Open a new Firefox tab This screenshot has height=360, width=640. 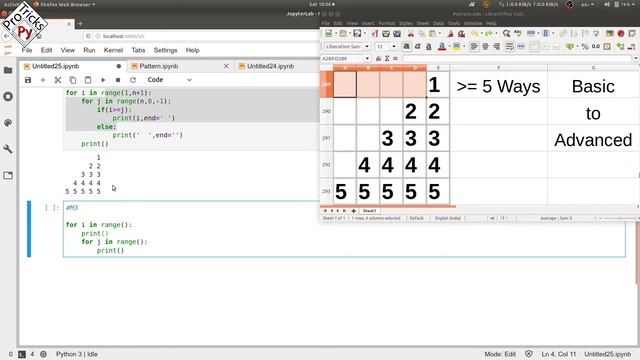pos(80,24)
